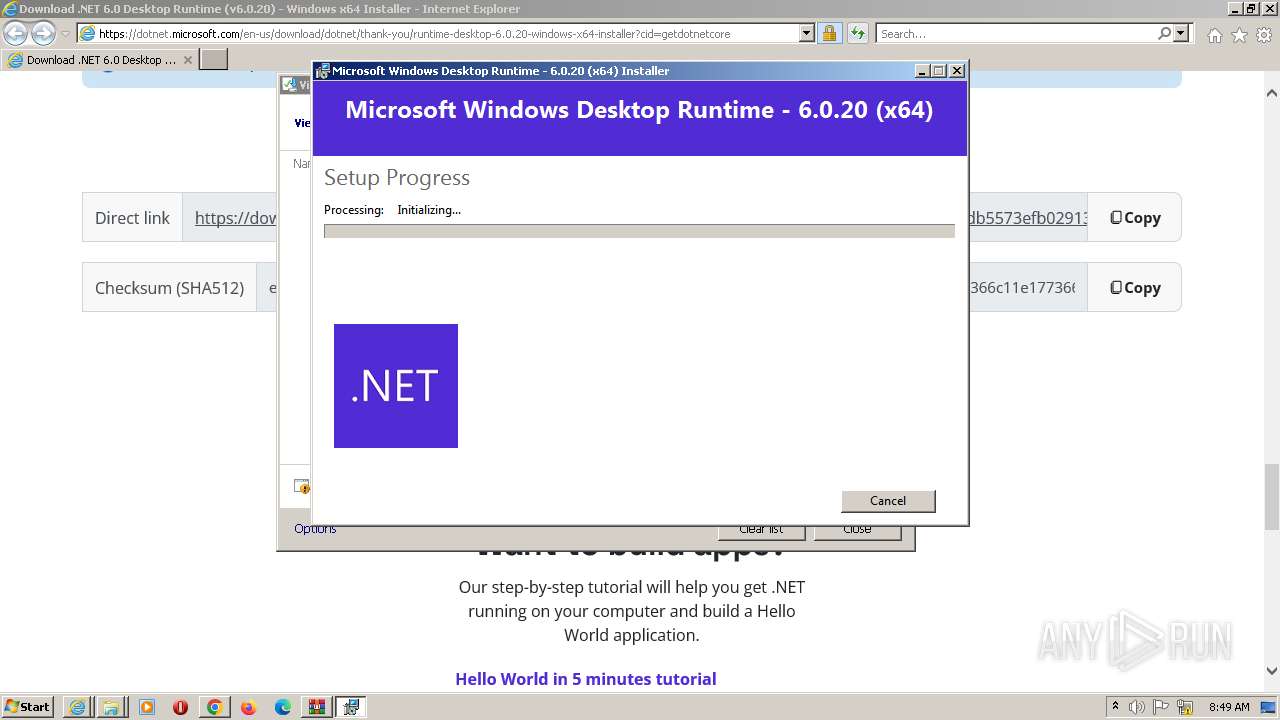This screenshot has width=1280, height=720.
Task: Click the Setup Progress heading
Action: (397, 178)
